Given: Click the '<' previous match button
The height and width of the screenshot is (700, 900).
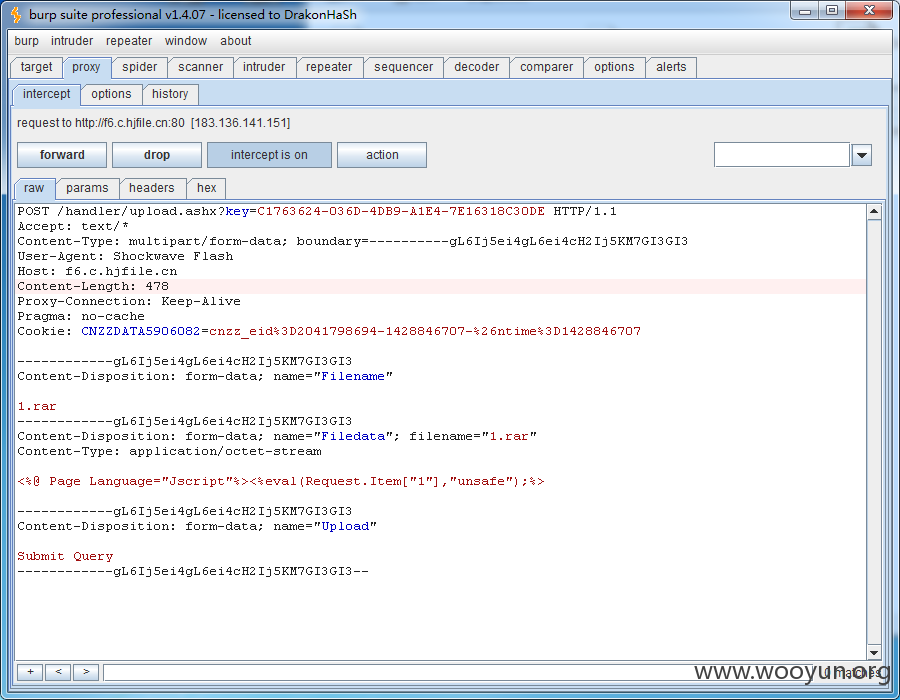Looking at the screenshot, I should tap(58, 672).
